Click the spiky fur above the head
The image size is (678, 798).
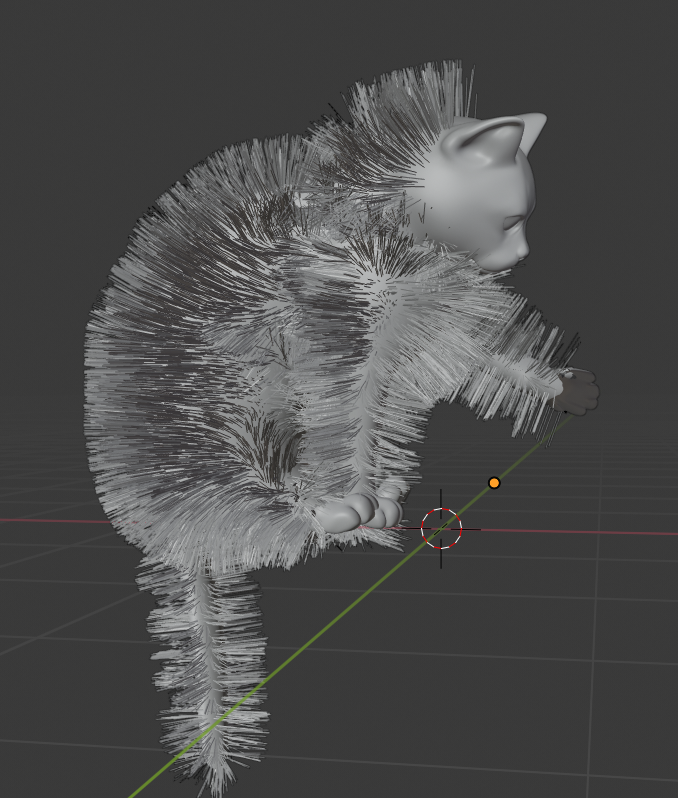(x=420, y=100)
